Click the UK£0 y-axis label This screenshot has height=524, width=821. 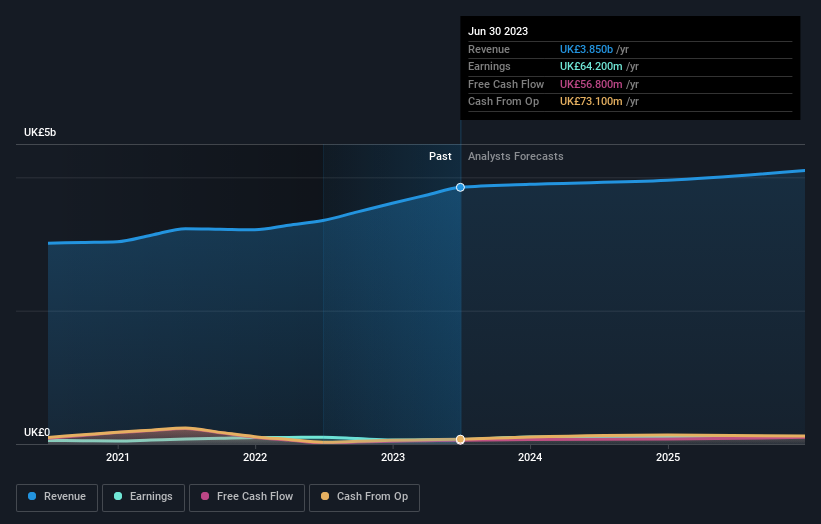(x=37, y=432)
